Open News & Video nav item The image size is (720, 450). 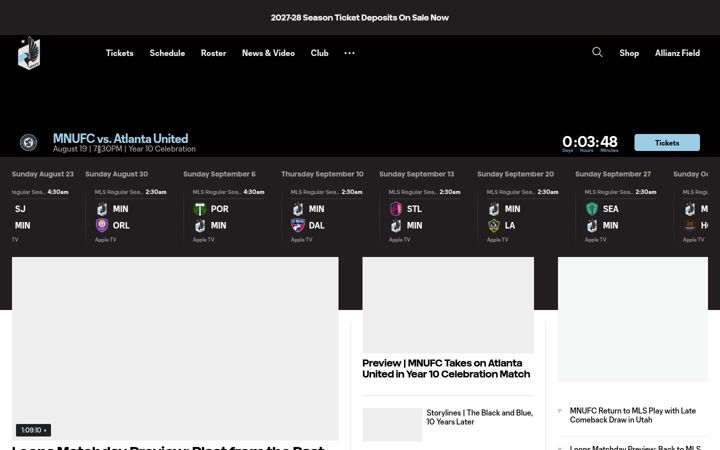coord(268,53)
